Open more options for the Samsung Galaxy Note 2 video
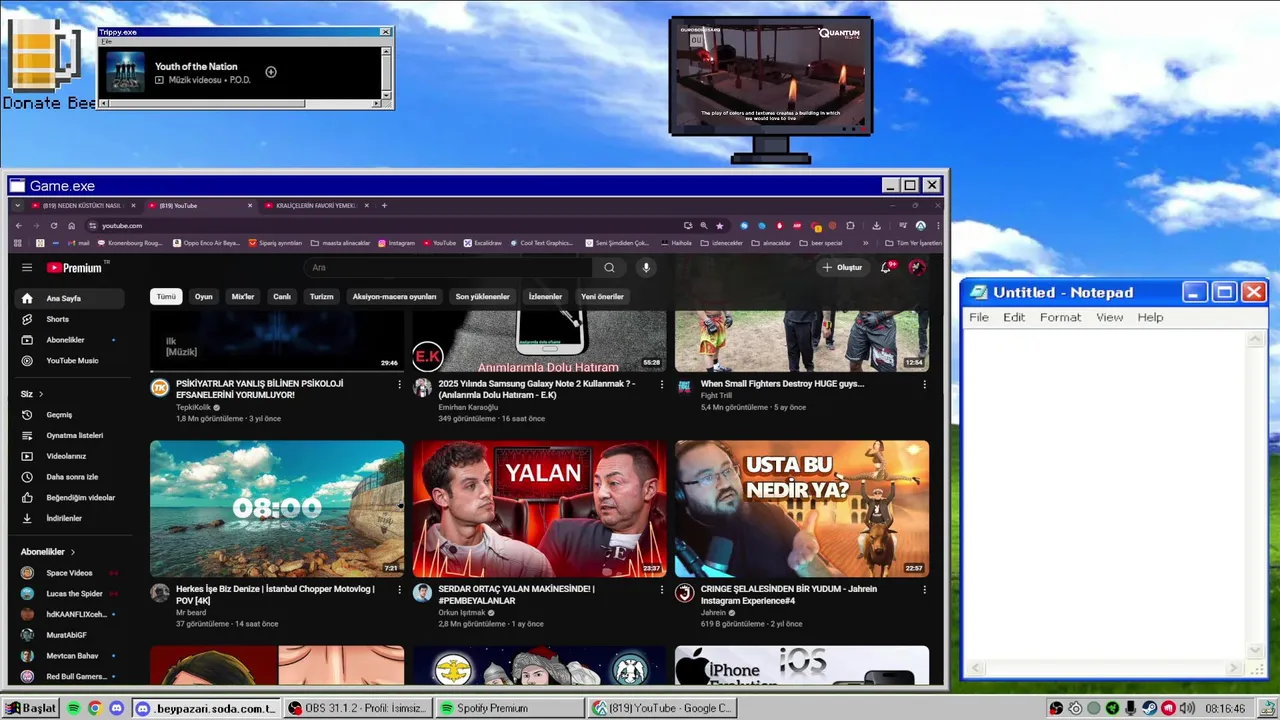 (661, 384)
